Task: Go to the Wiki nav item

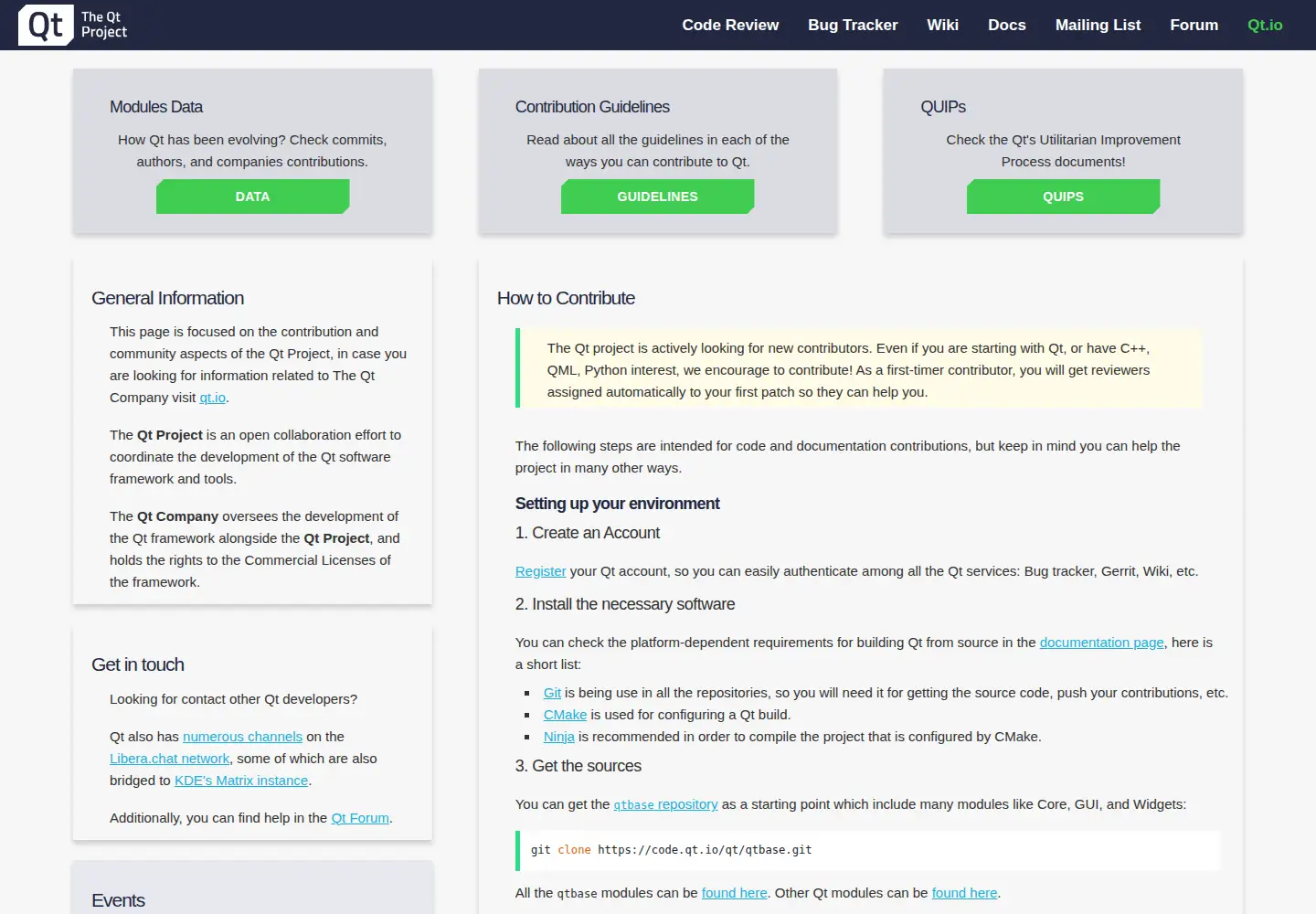Action: [942, 25]
